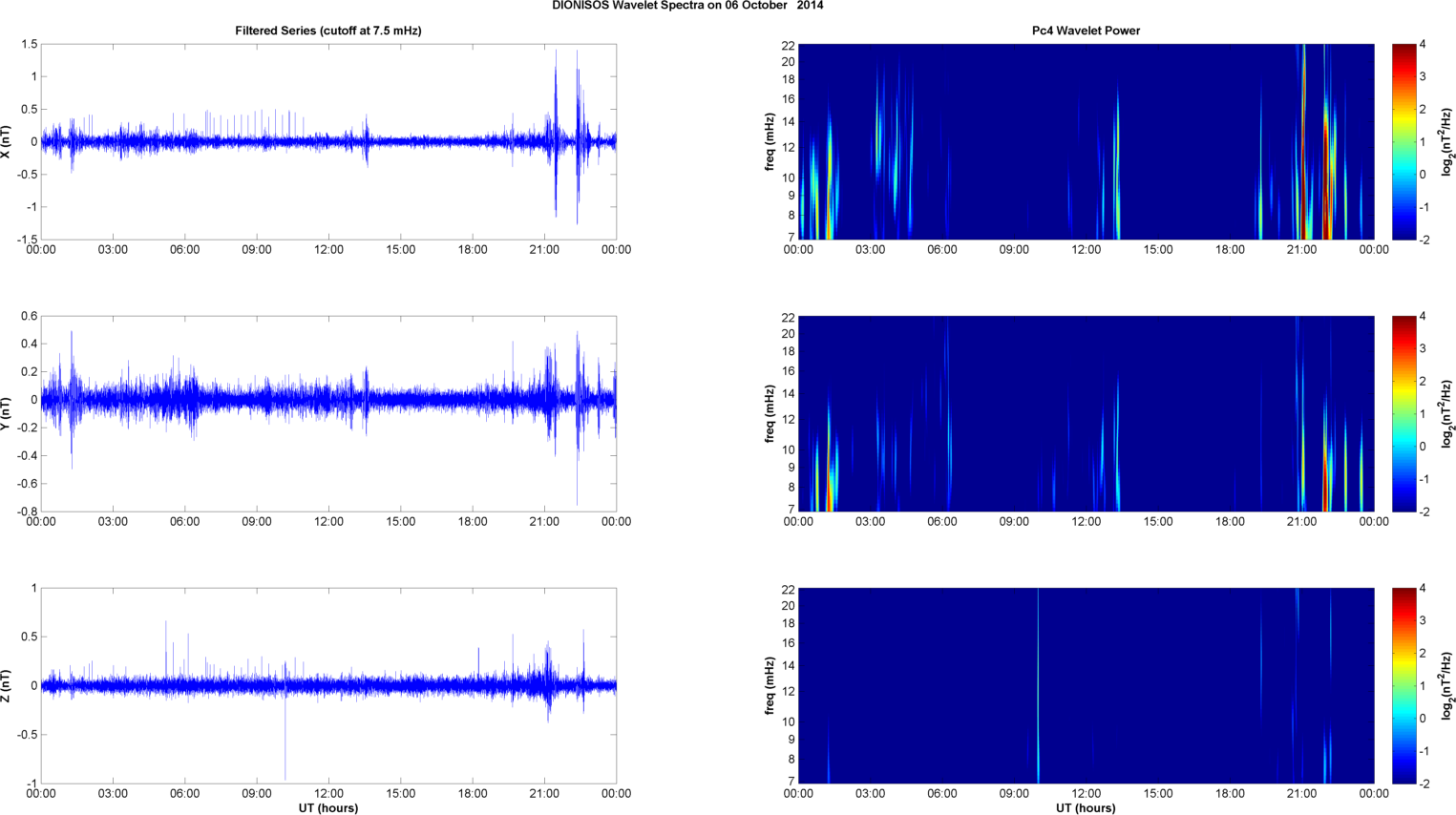
Task: Click the '21:00' tick below the top spectrogram
Action: coord(1302,250)
